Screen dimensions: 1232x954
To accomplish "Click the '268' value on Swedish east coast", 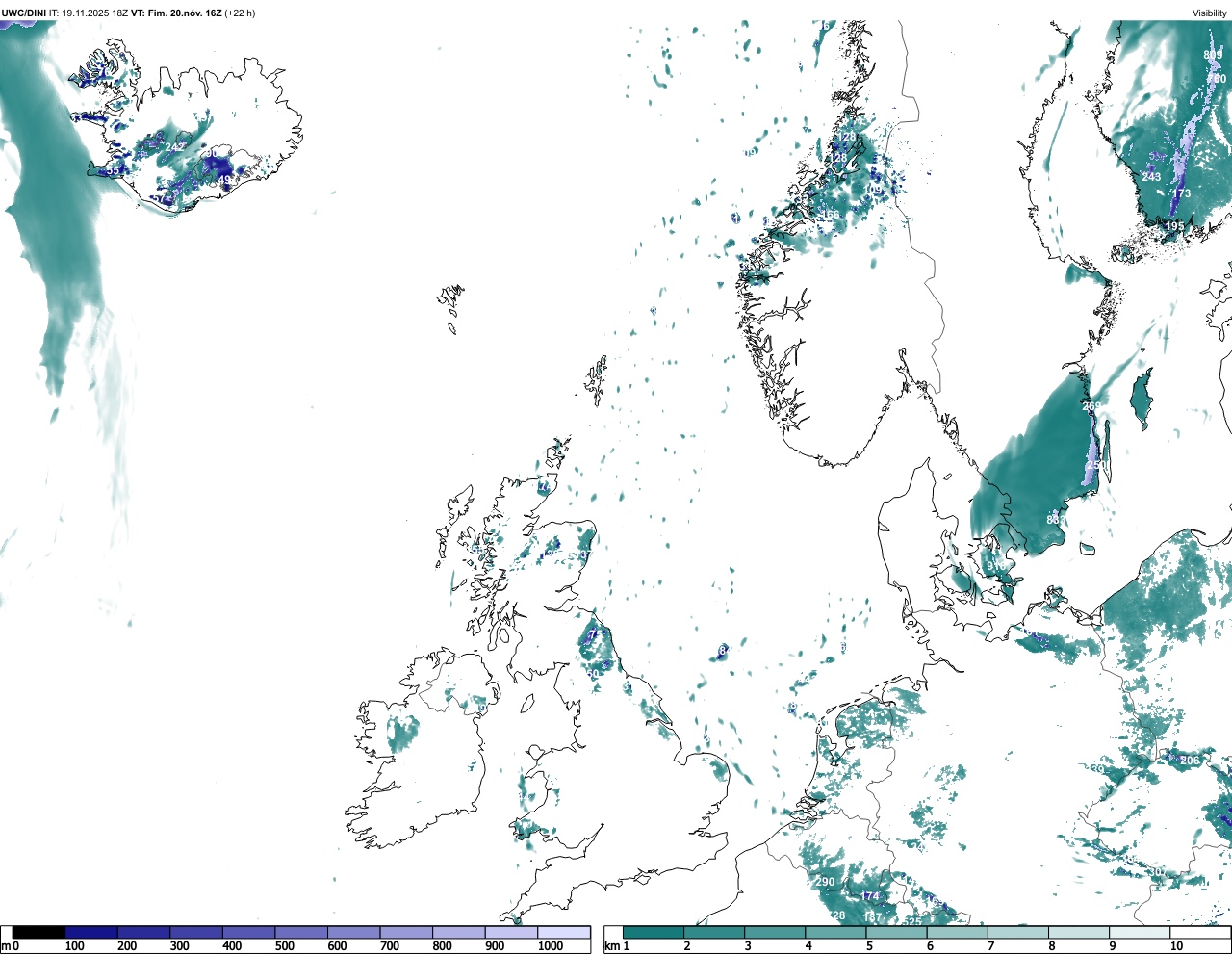I will (x=1091, y=407).
